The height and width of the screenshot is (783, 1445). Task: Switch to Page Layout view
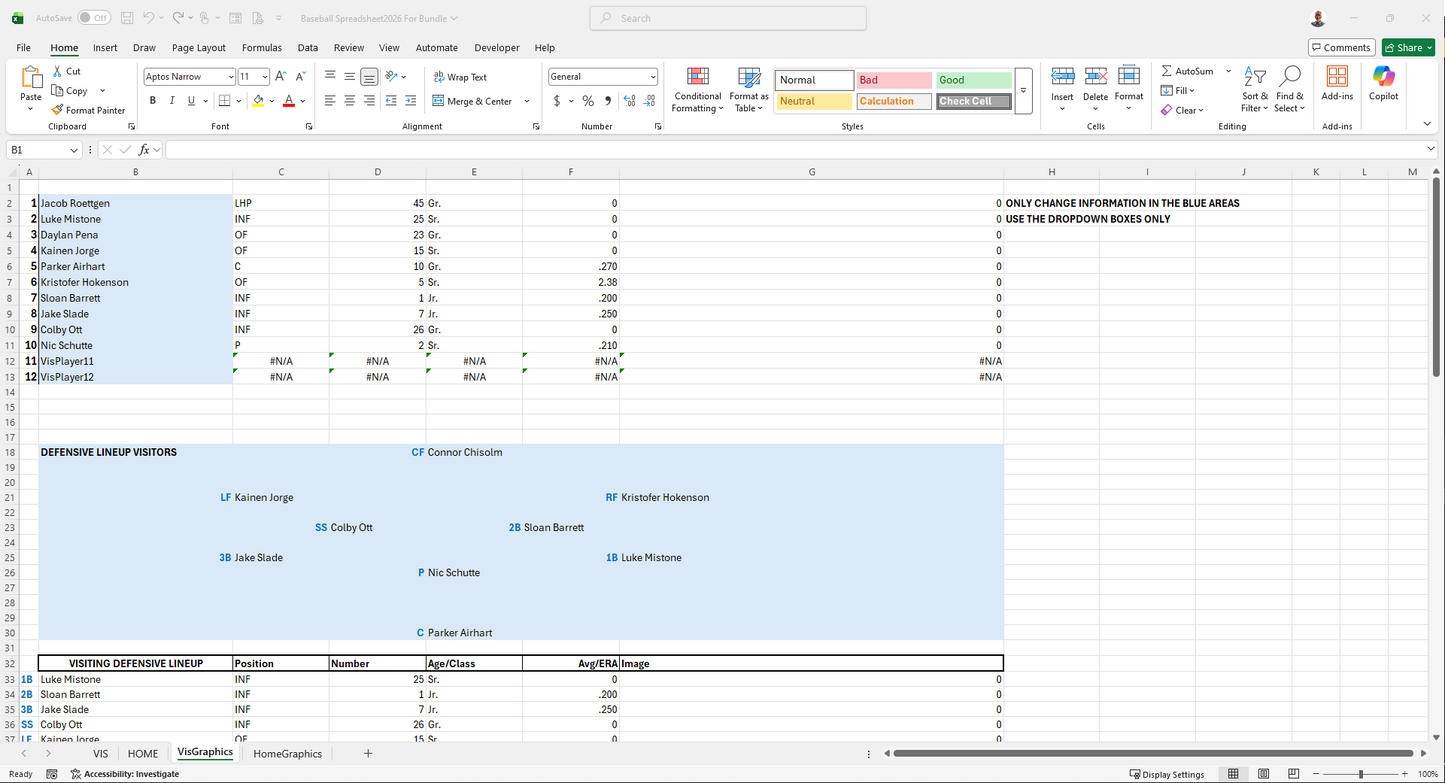tap(1264, 774)
